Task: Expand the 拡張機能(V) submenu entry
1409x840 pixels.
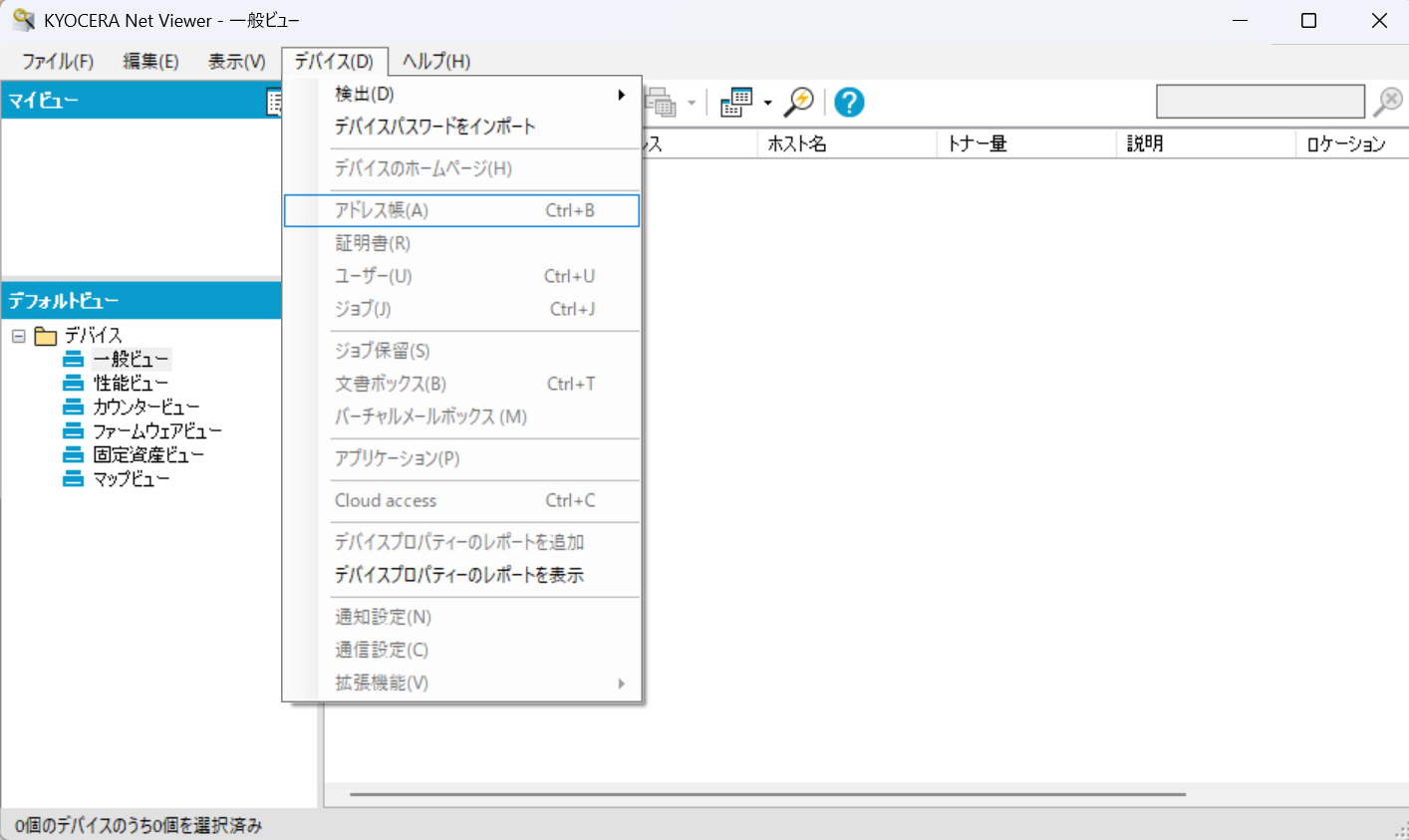Action: 462,683
